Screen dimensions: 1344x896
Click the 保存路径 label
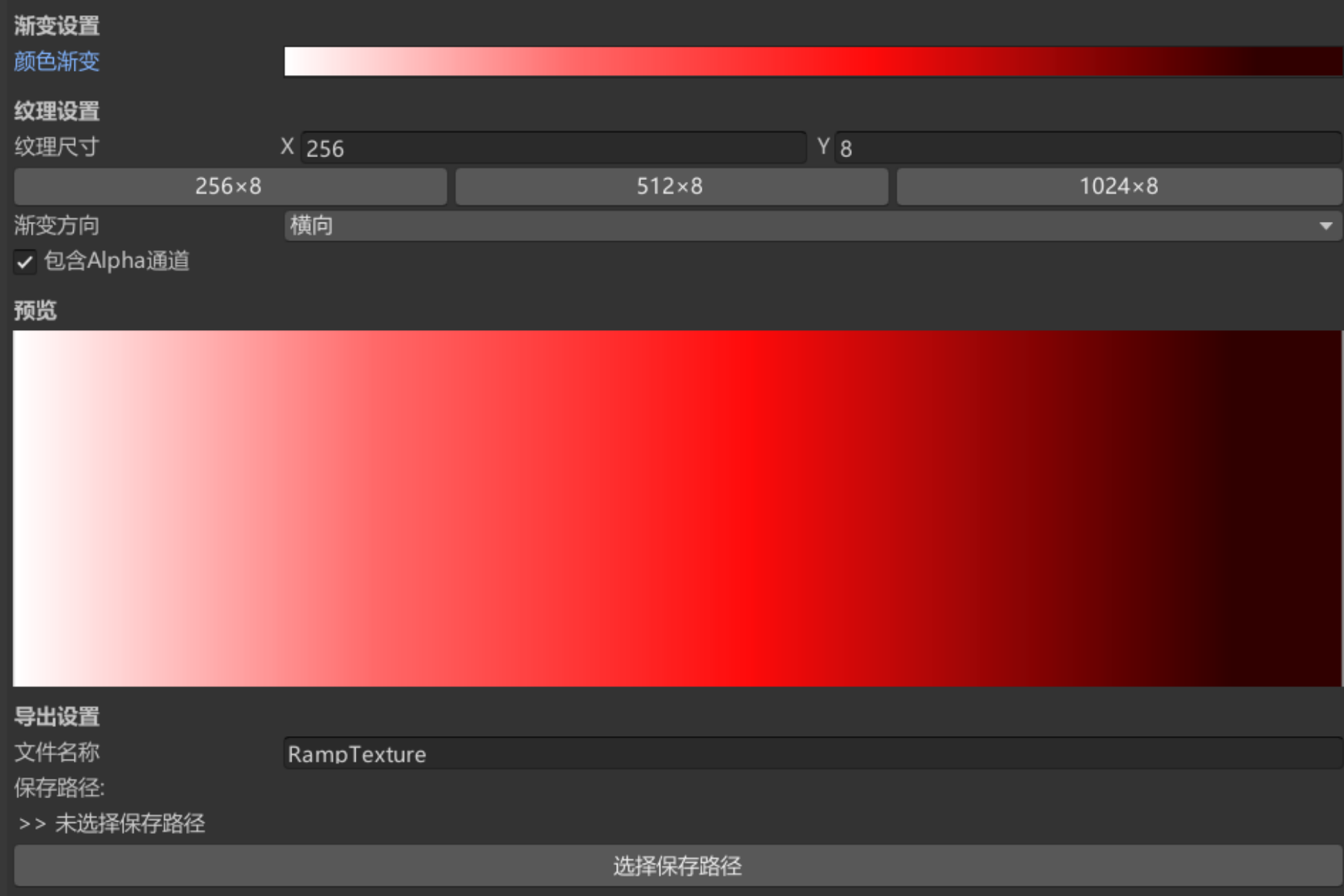pyautogui.click(x=59, y=787)
